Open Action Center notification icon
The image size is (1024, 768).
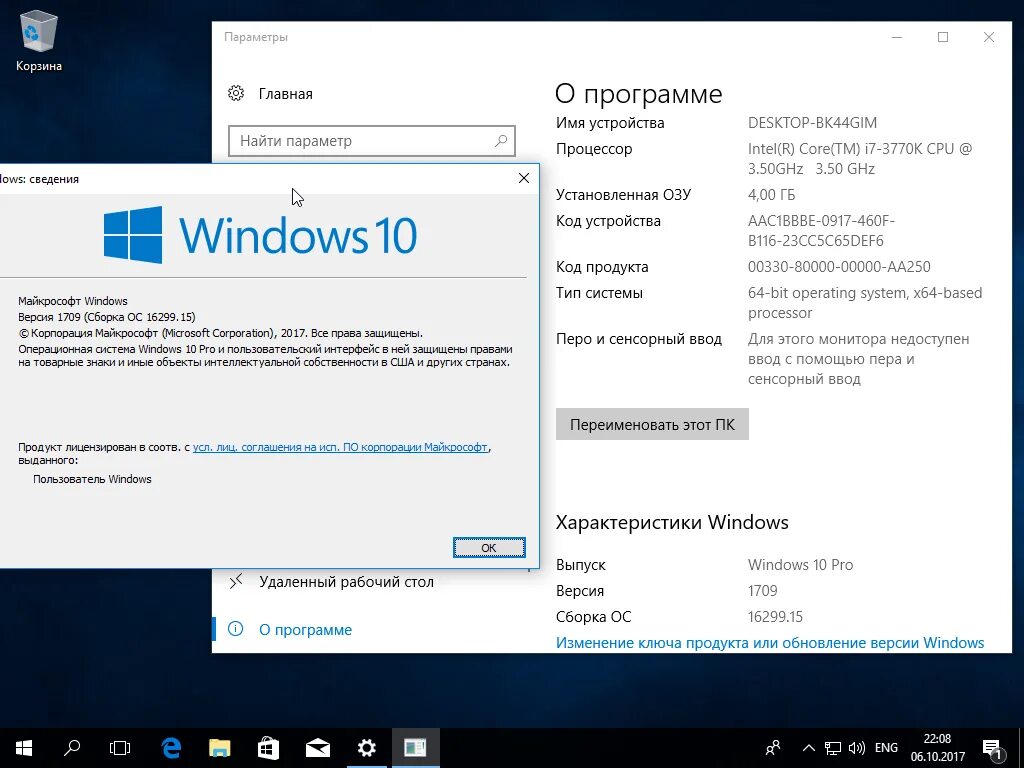coord(993,750)
